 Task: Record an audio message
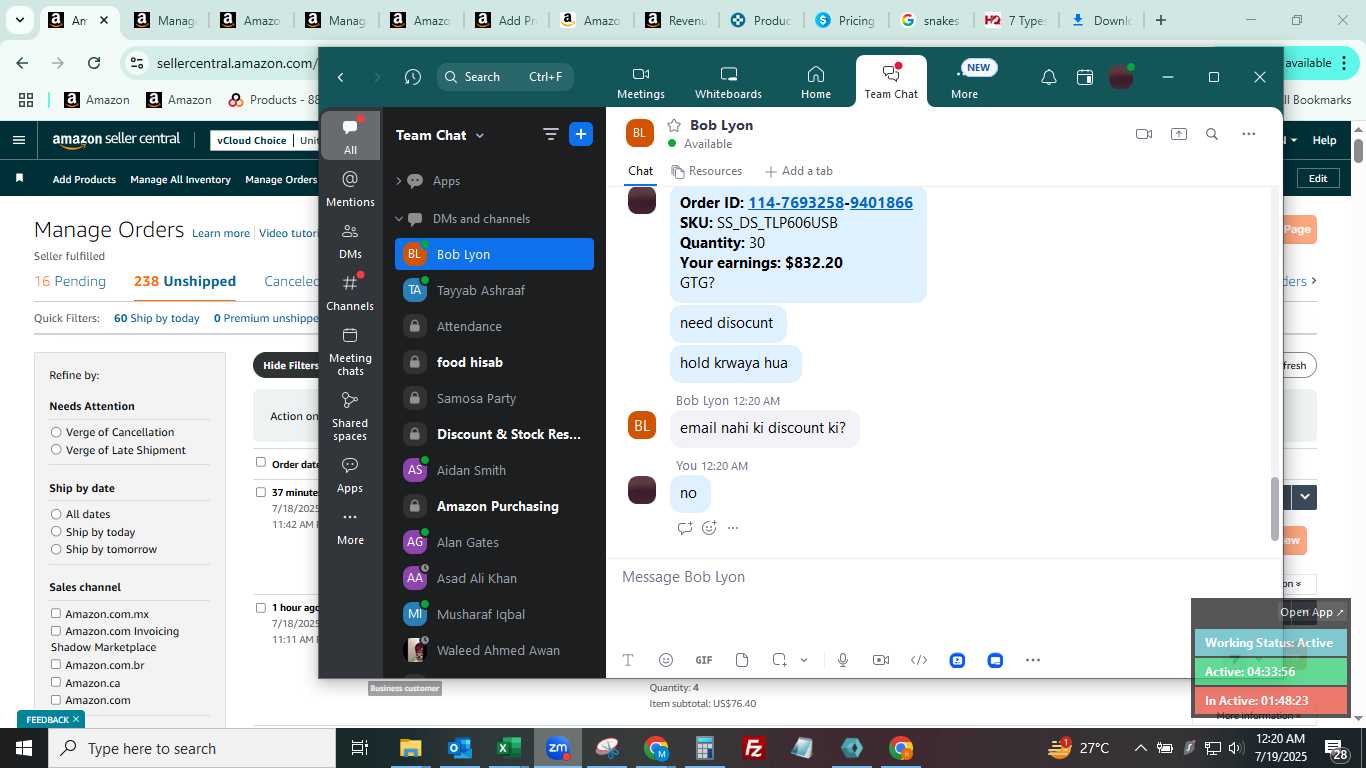843,660
